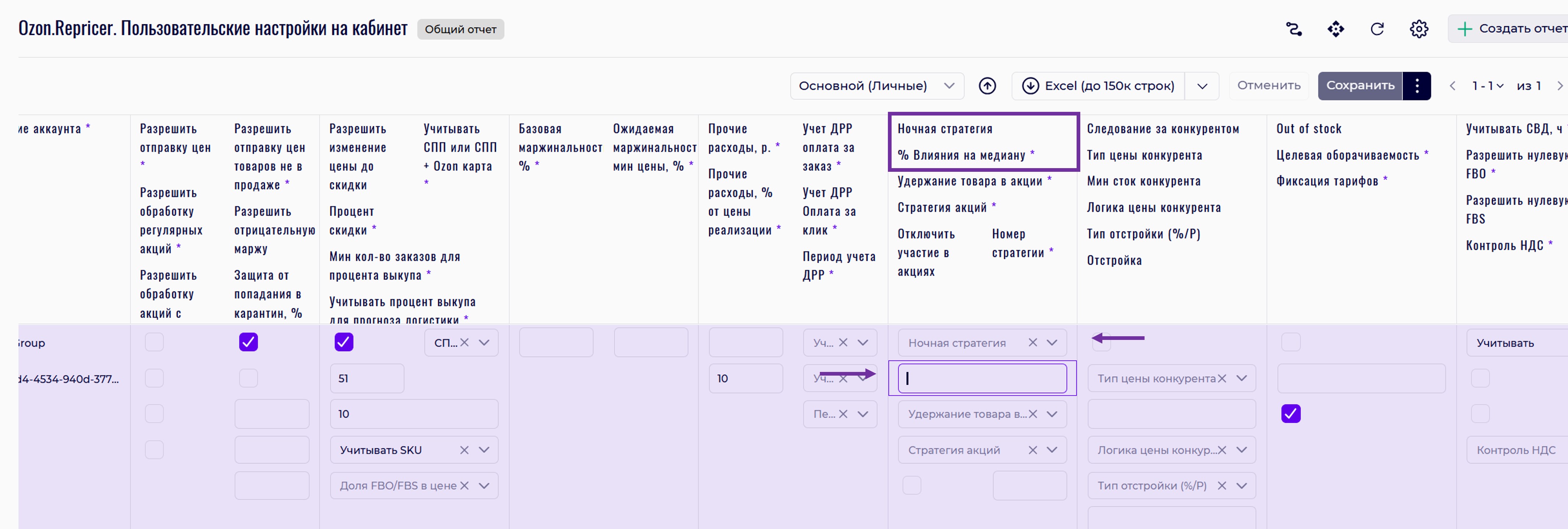Expand Стратегия акций dropdown
1568x529 pixels.
tap(1052, 450)
